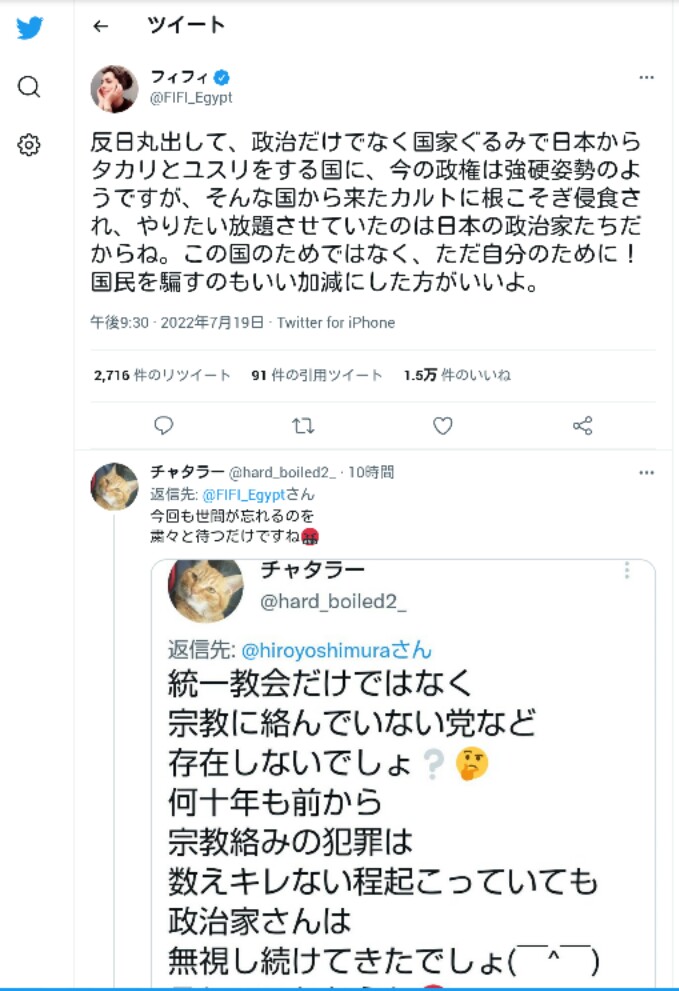679x991 pixels.
Task: Reply to FIFI's tweet via speech bubble icon
Action: (163, 425)
